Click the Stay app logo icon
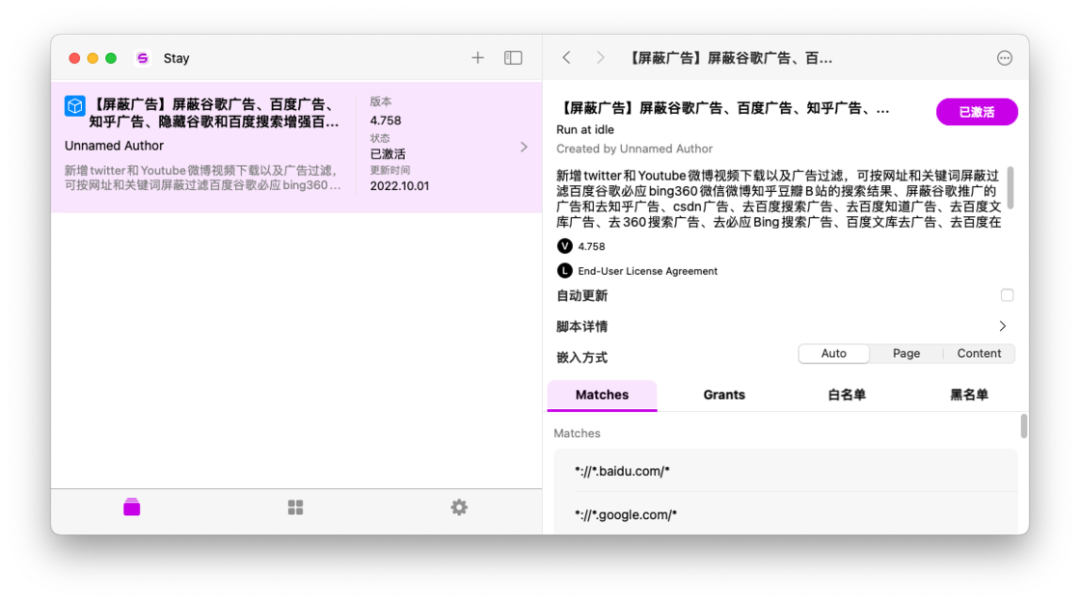The image size is (1080, 602). [143, 58]
